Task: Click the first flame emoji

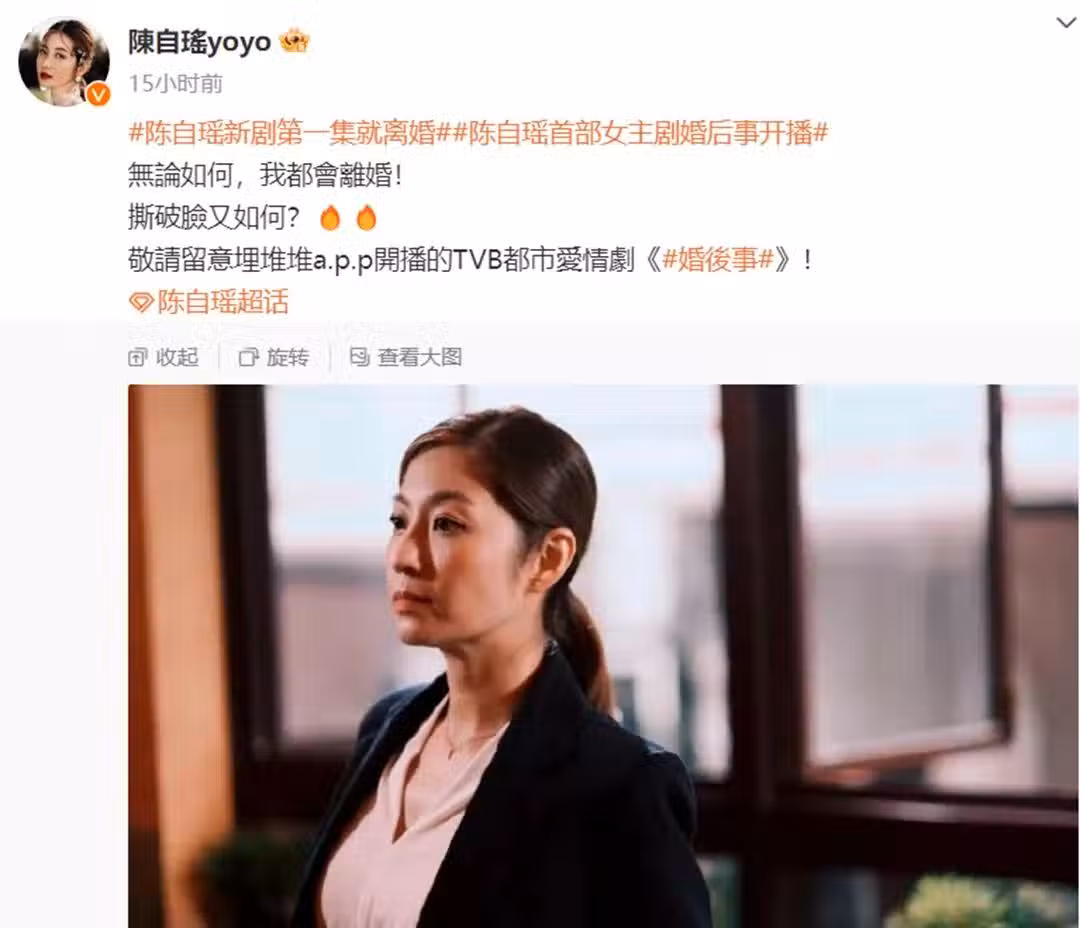Action: 331,218
